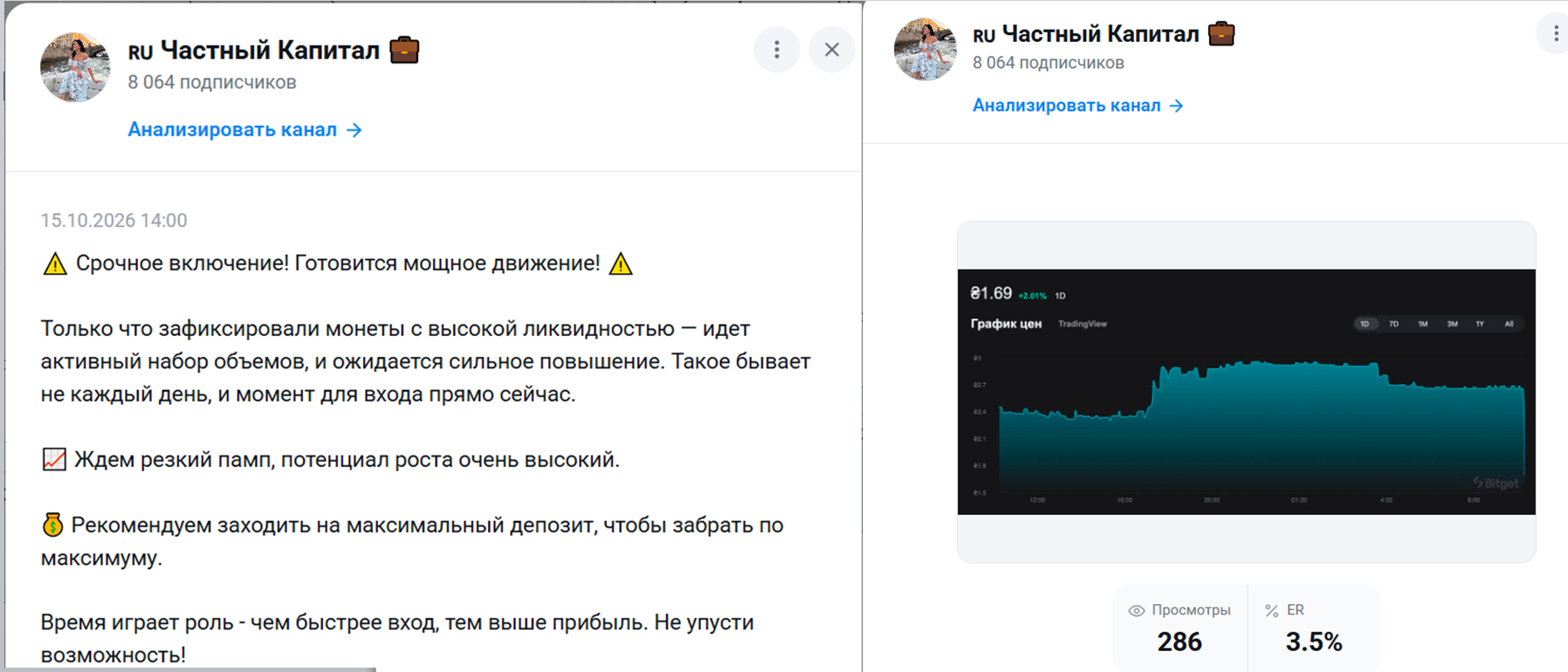Click the briefcase emoji in the right channel title
This screenshot has height=672, width=1568.
pos(1221,34)
